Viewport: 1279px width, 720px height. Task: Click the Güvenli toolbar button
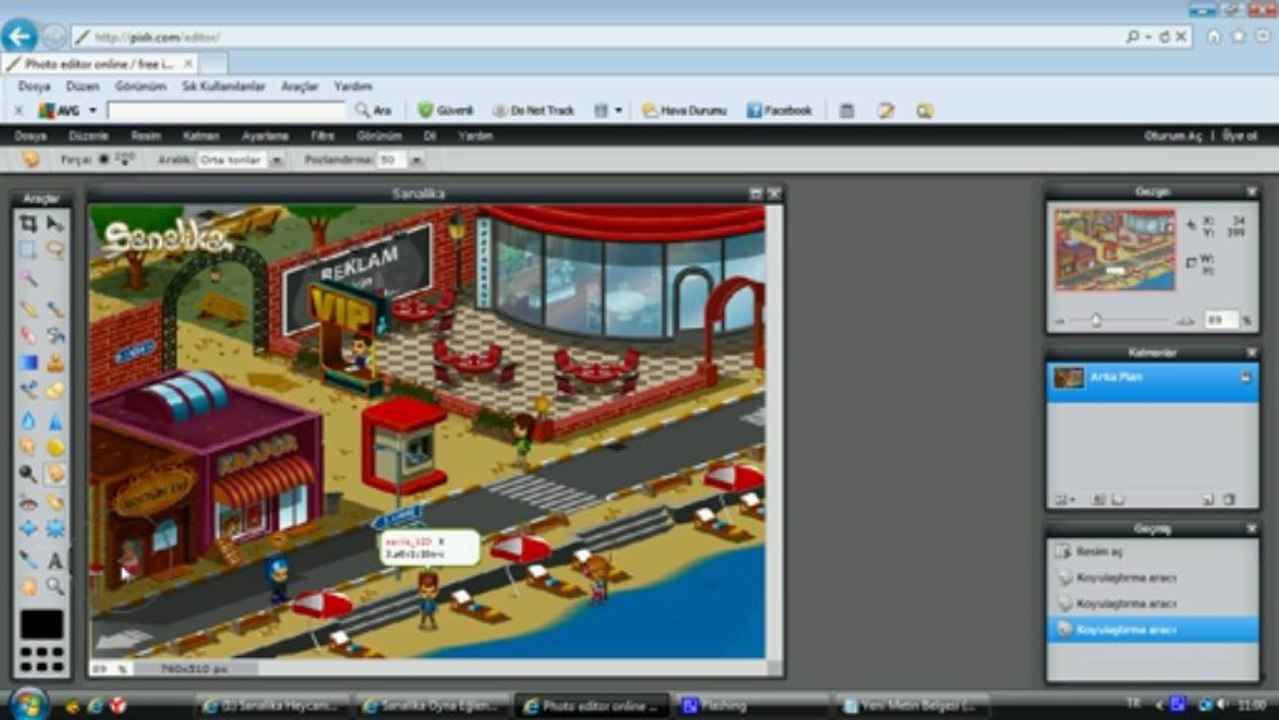pyautogui.click(x=445, y=111)
